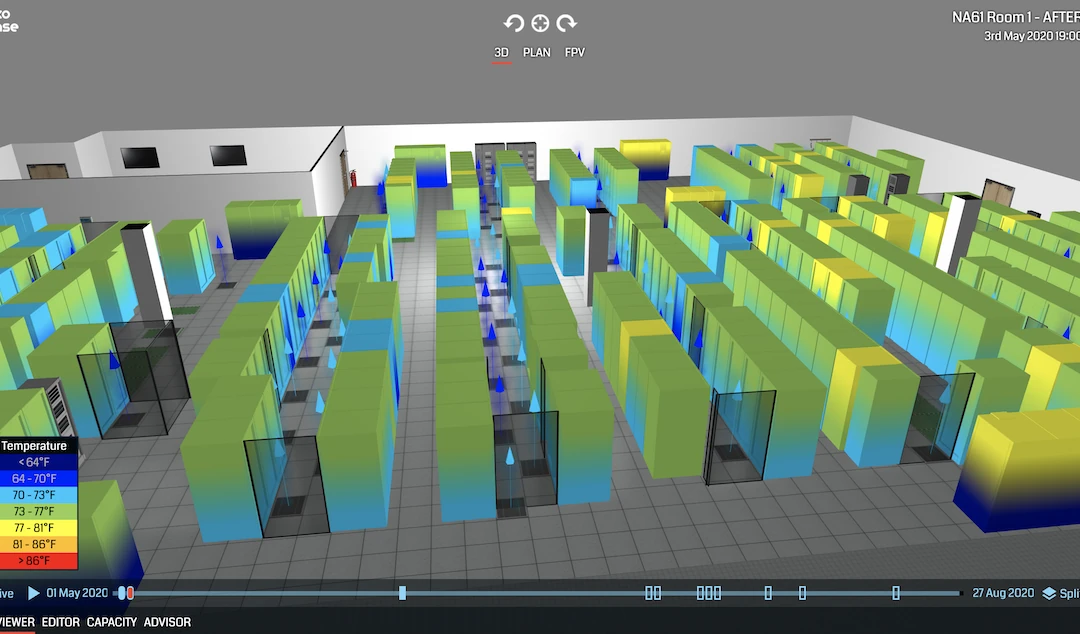This screenshot has width=1080, height=634.
Task: Rotate the 3D view counter-clockwise
Action: (513, 23)
